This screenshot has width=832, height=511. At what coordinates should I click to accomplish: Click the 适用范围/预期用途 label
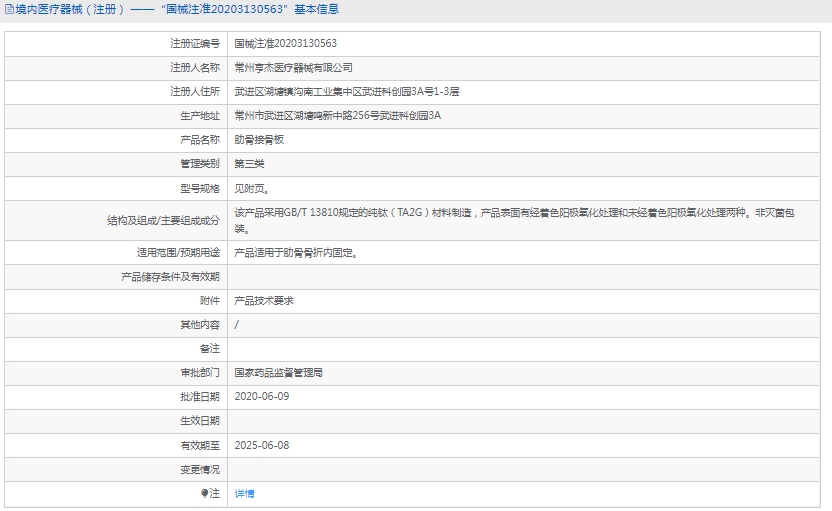click(x=178, y=253)
